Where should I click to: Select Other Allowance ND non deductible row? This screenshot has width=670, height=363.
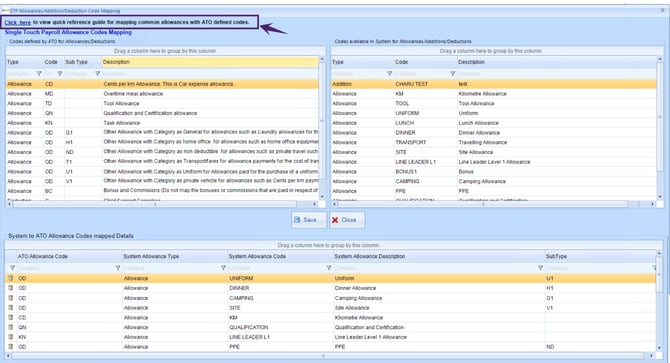(x=162, y=152)
